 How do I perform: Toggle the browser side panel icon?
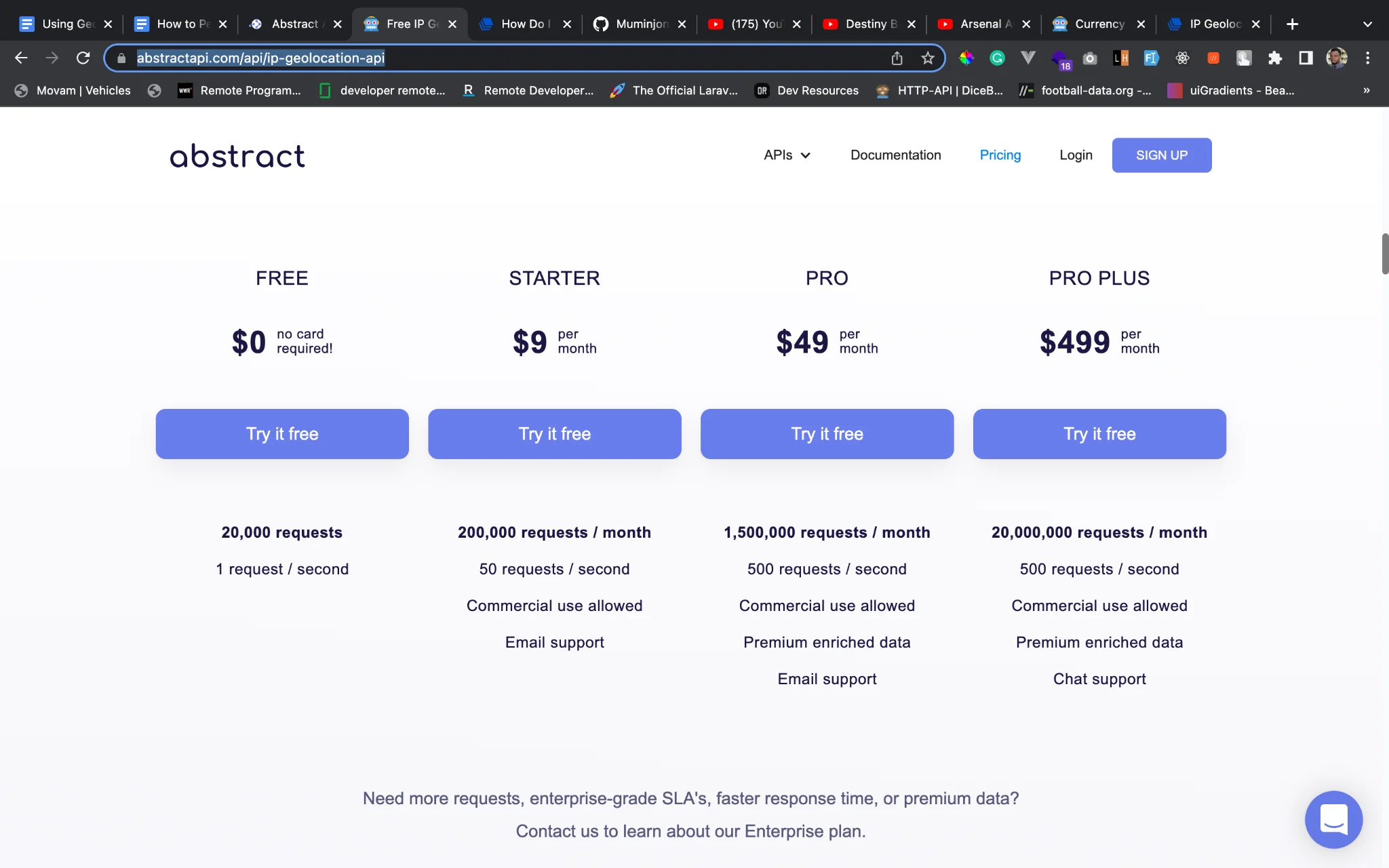pyautogui.click(x=1306, y=58)
